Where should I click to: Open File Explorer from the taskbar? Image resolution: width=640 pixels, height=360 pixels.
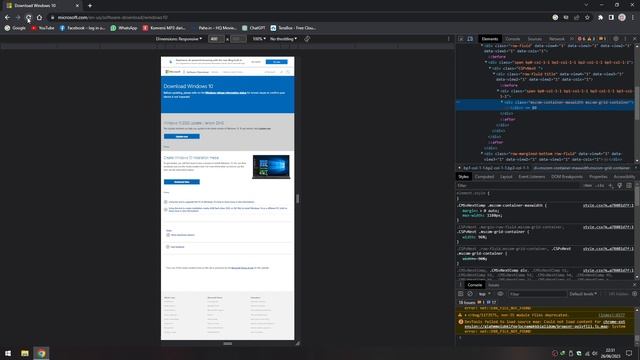(x=25, y=353)
